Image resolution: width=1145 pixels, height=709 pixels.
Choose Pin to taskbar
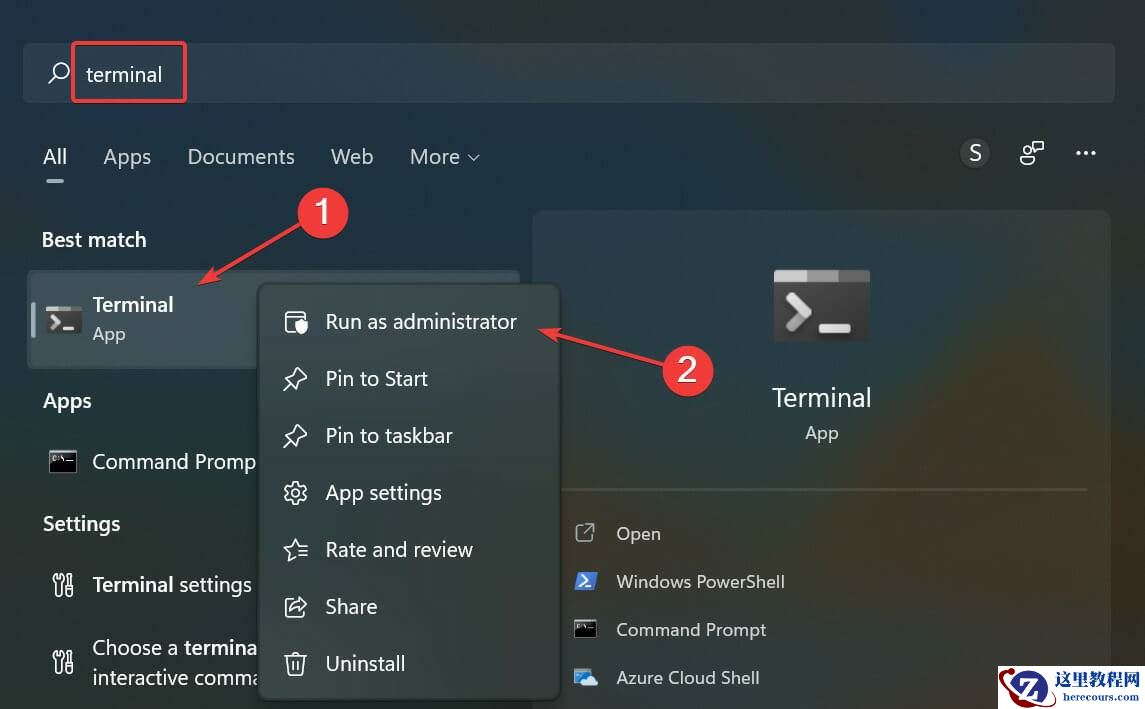(409, 436)
